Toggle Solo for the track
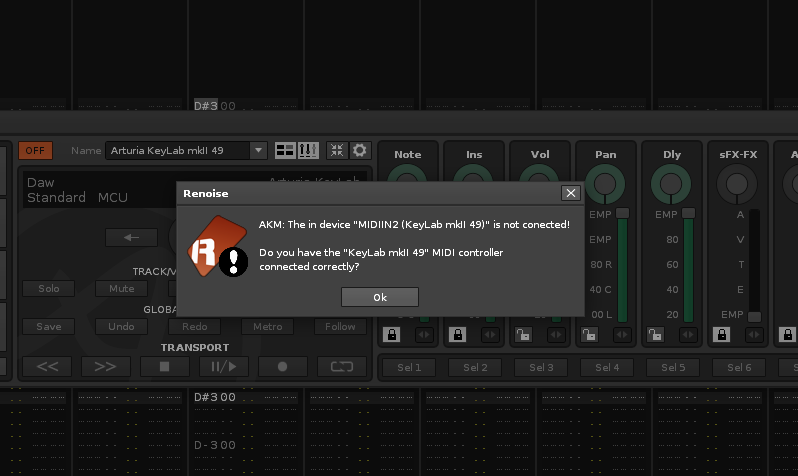The width and height of the screenshot is (798, 476). click(49, 289)
